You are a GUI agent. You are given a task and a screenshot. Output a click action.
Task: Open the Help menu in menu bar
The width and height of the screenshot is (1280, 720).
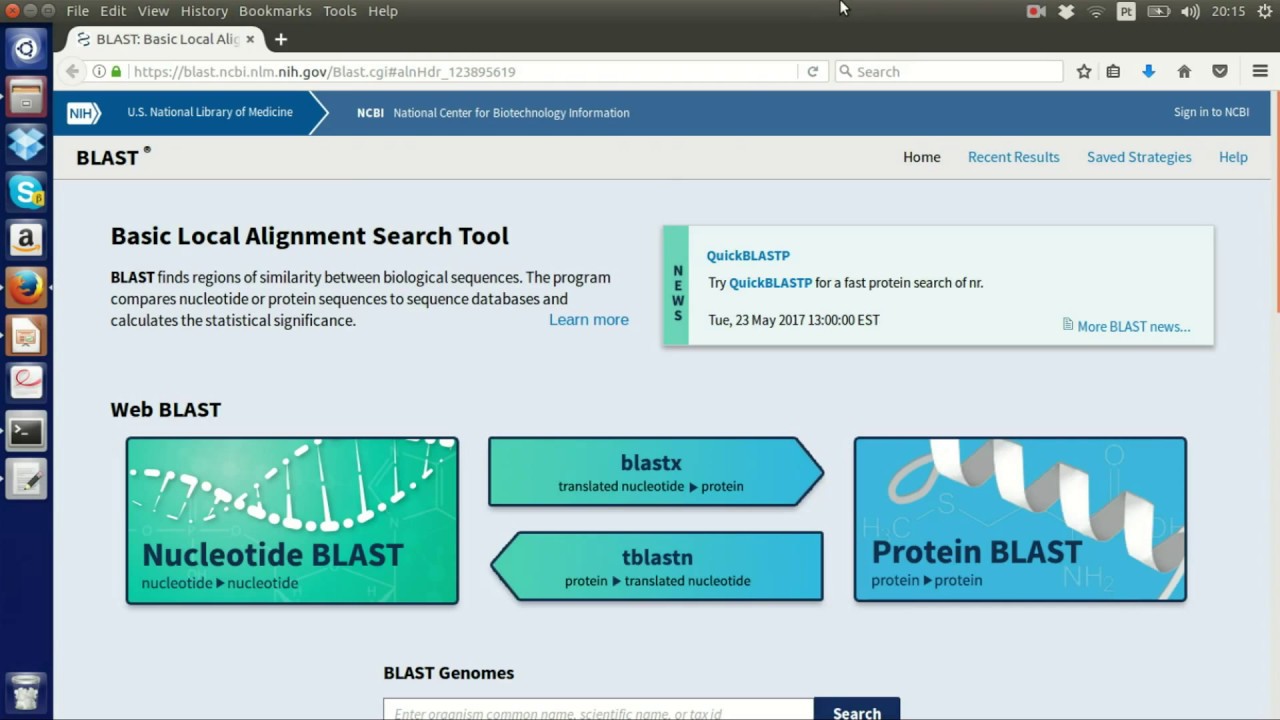(383, 11)
